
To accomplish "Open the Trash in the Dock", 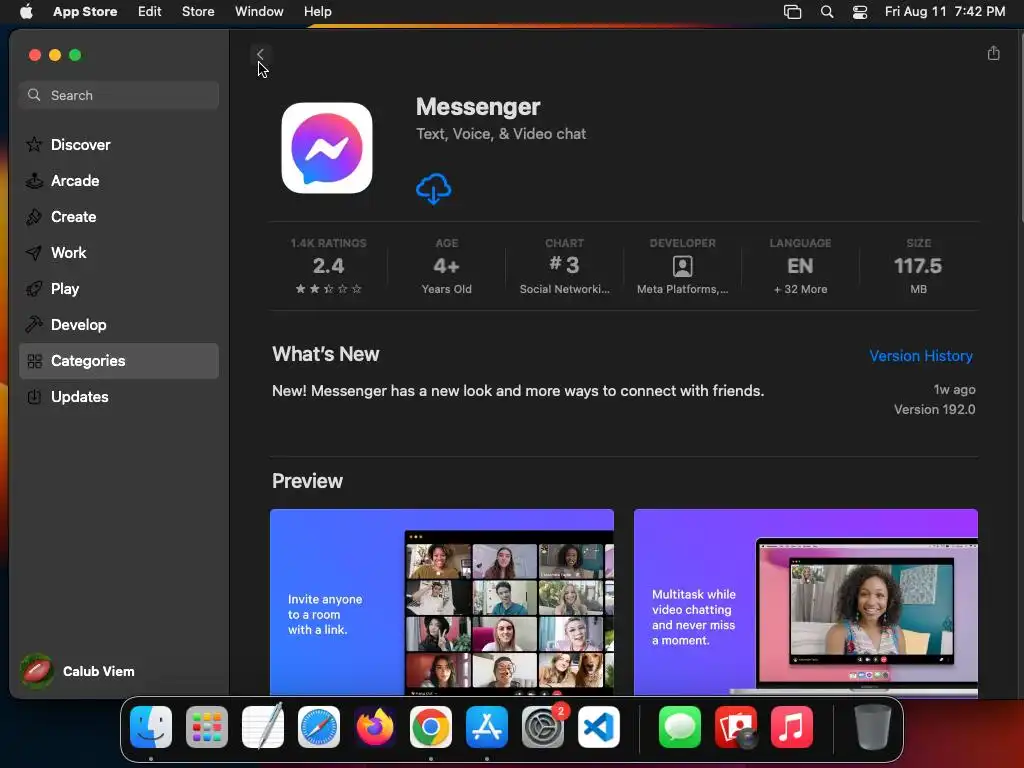I will (872, 727).
